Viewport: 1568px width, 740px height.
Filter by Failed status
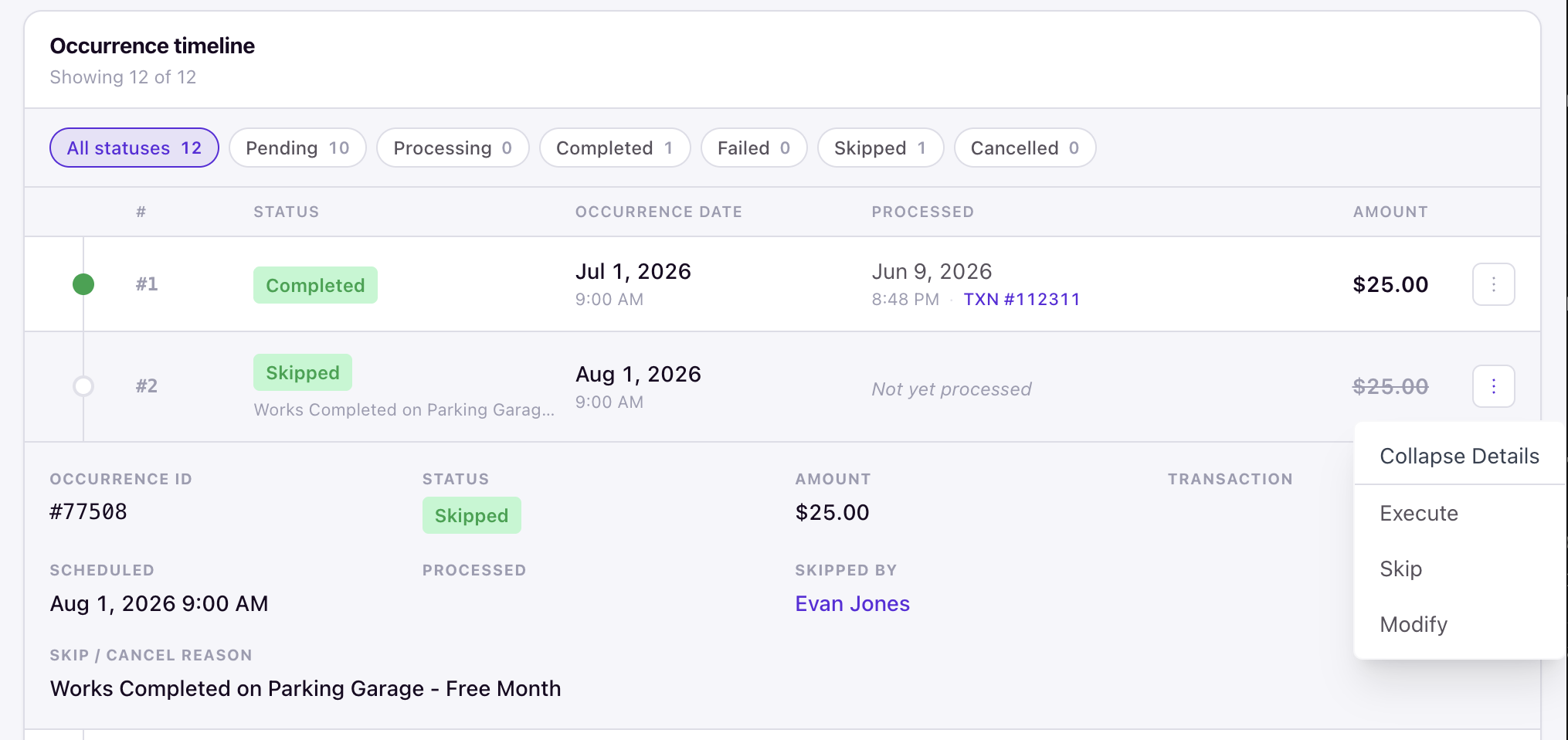point(754,148)
